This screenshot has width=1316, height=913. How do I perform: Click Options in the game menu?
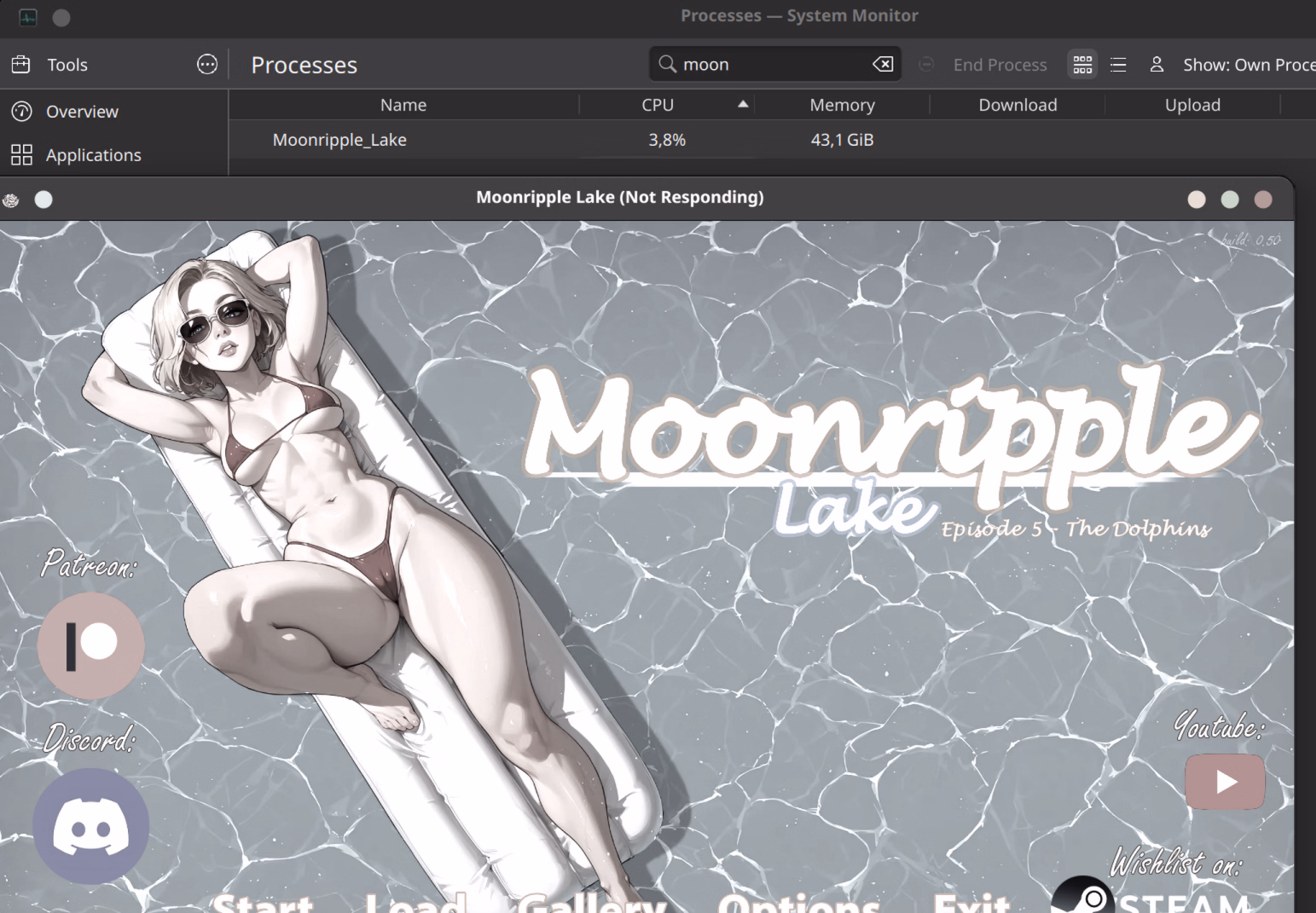point(798,902)
